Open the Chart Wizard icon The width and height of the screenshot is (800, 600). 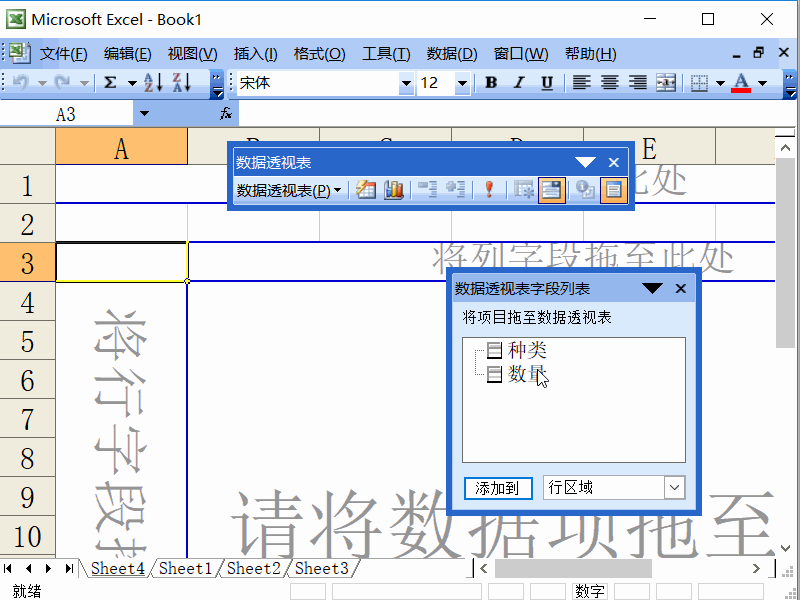coord(394,190)
